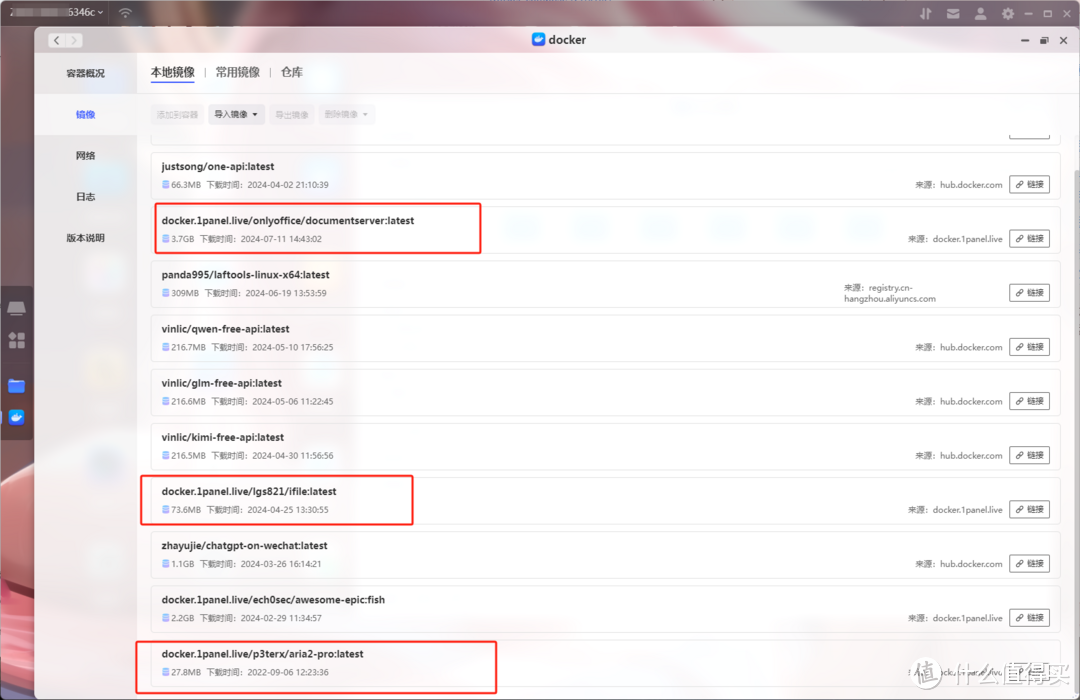Open the transfer arrows icon in top bar

pos(925,14)
